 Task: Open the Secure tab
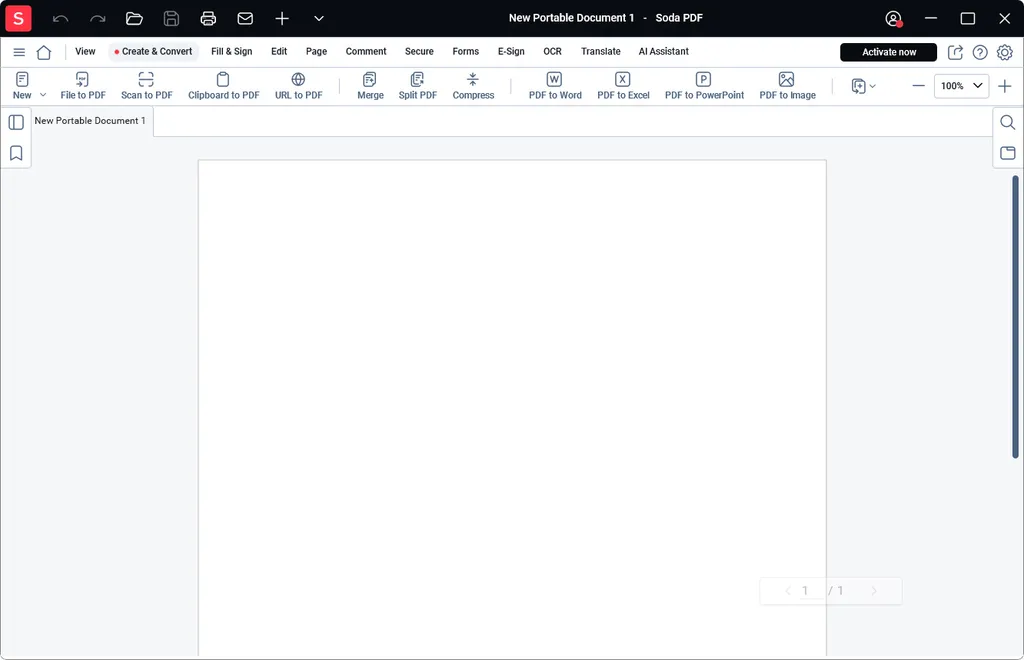coord(419,52)
